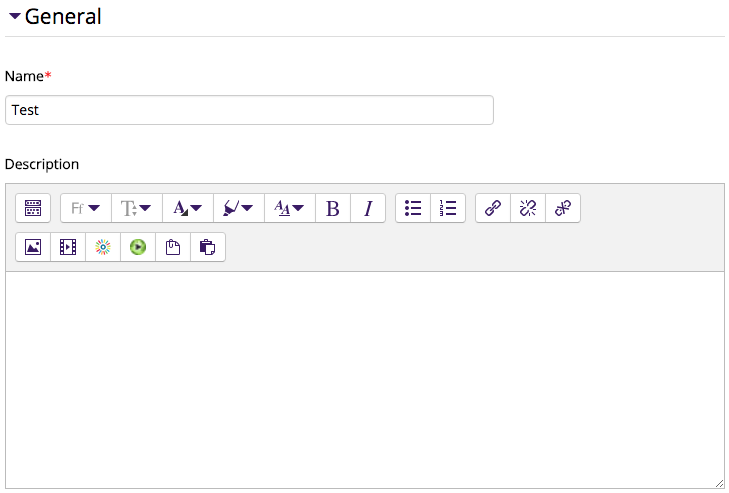Click the third link-style toolbar icon
This screenshot has height=493, width=729.
[x=563, y=208]
